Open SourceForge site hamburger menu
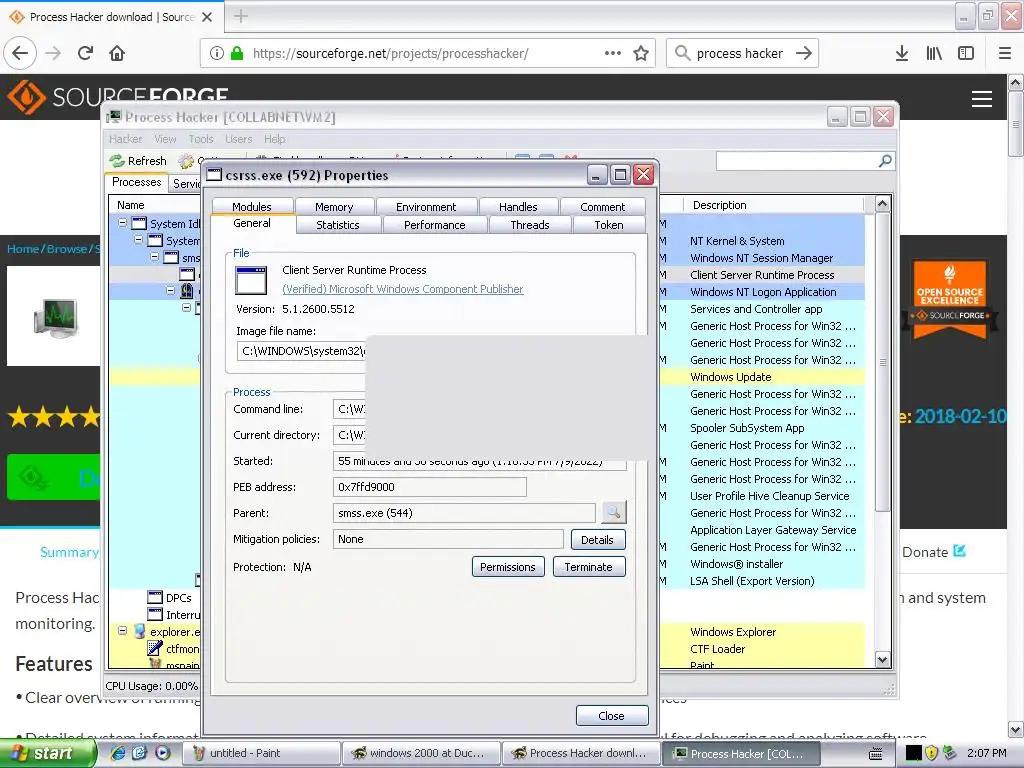 tap(982, 99)
